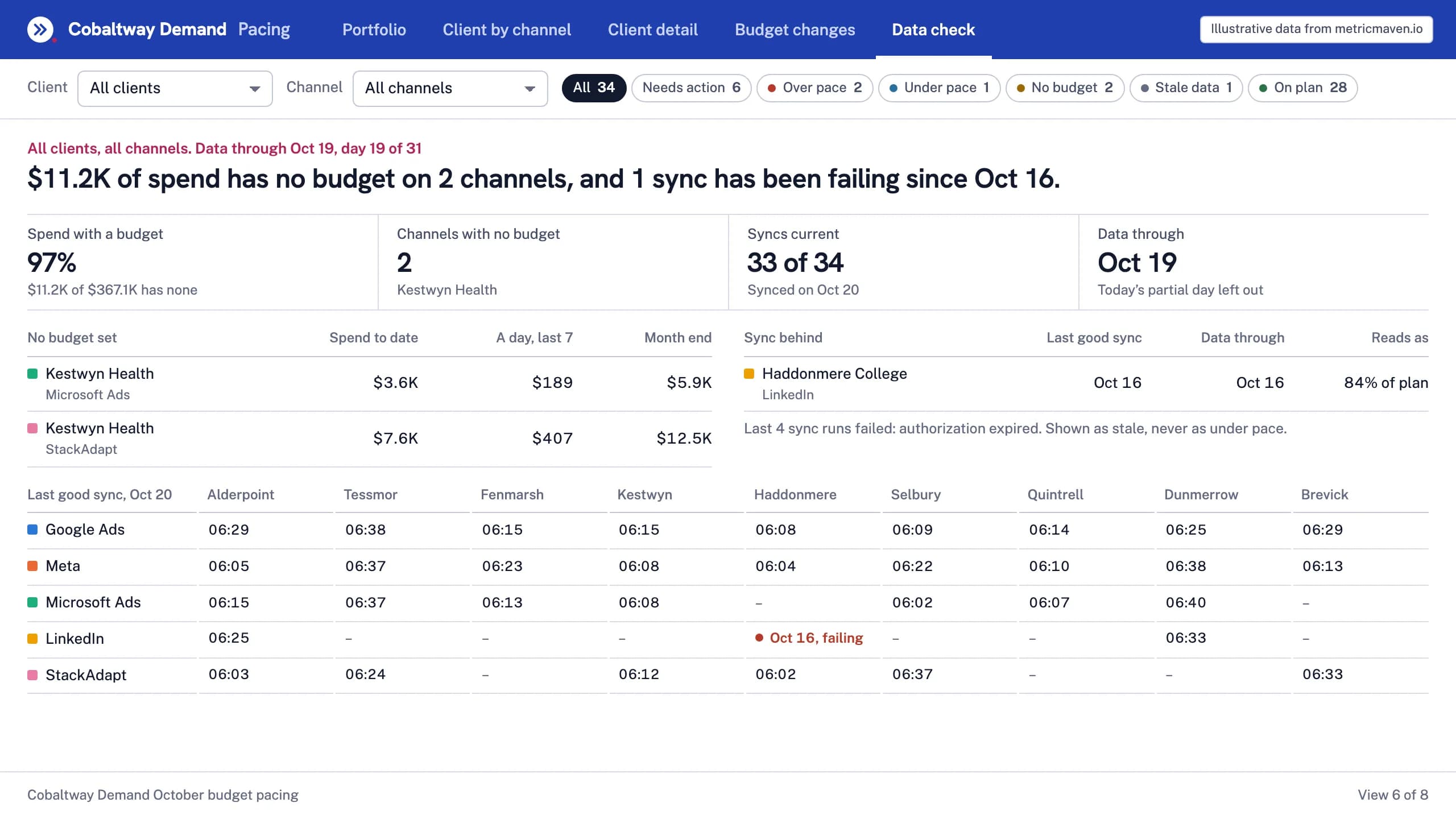Click the 97% spend with a budget figure
The height and width of the screenshot is (819, 1456).
(52, 263)
